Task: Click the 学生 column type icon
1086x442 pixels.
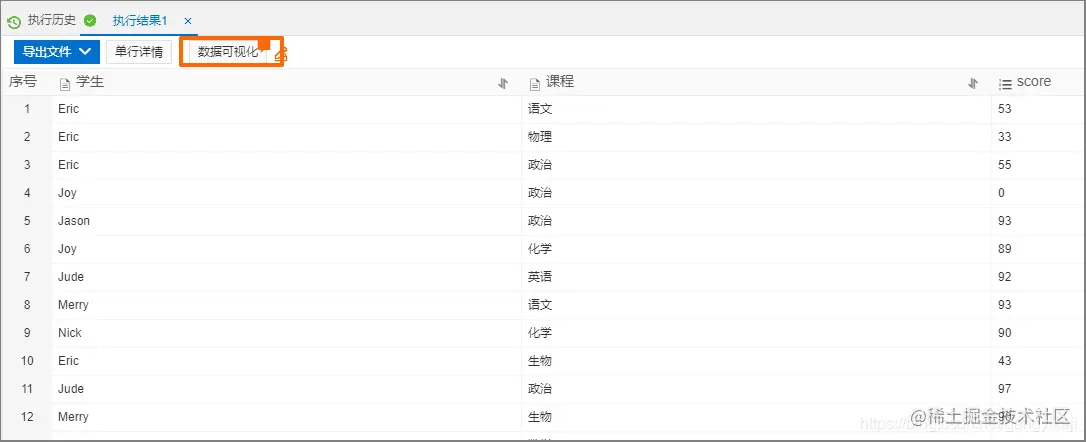Action: pos(65,84)
